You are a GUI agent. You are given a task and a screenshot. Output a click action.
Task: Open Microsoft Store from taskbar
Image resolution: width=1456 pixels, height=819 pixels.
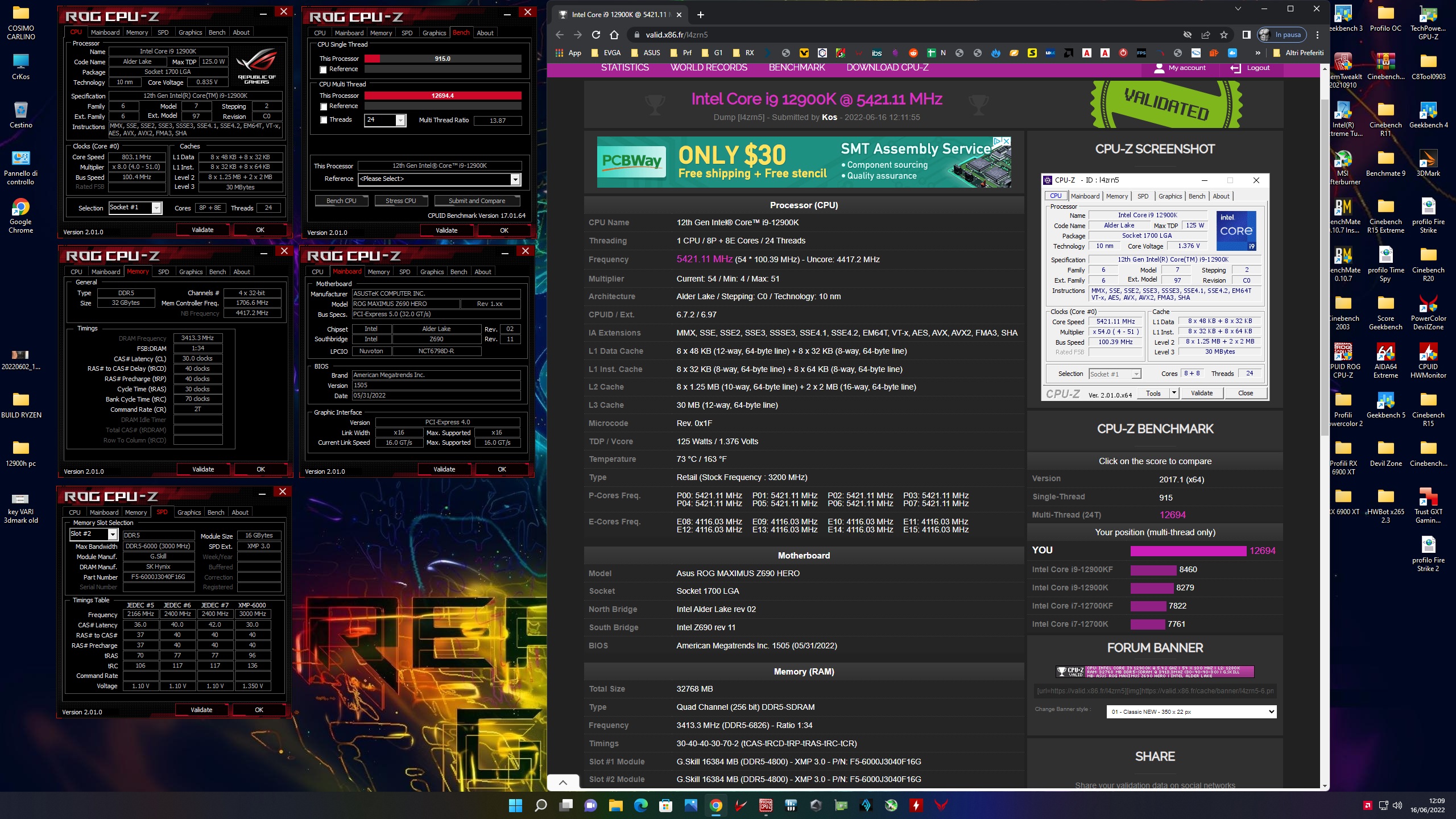click(665, 805)
